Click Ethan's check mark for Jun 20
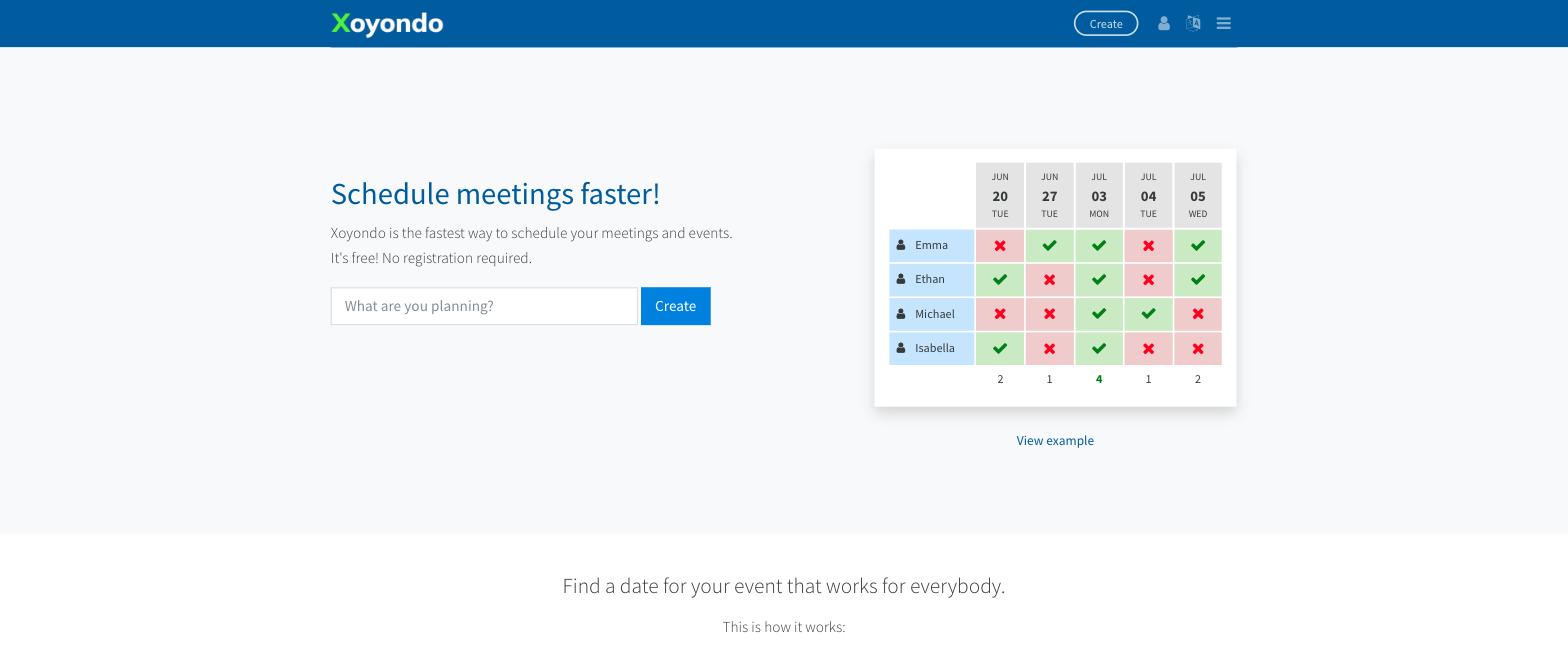Image resolution: width=1568 pixels, height=655 pixels. point(1000,280)
